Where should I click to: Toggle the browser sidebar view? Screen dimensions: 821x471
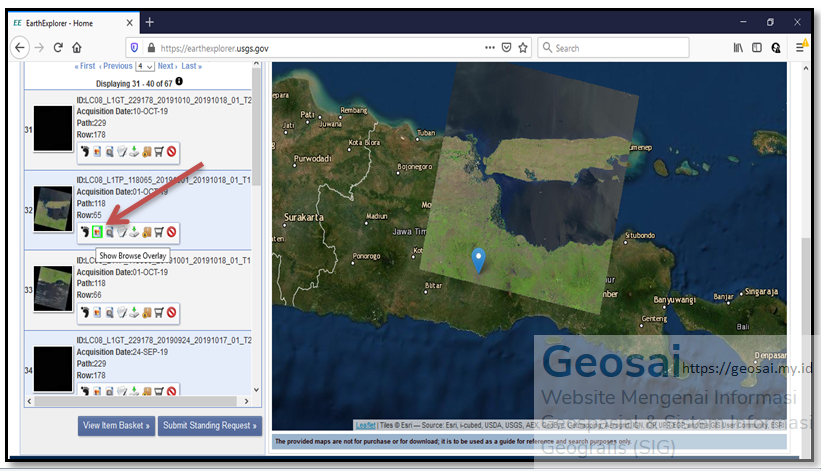coord(757,48)
